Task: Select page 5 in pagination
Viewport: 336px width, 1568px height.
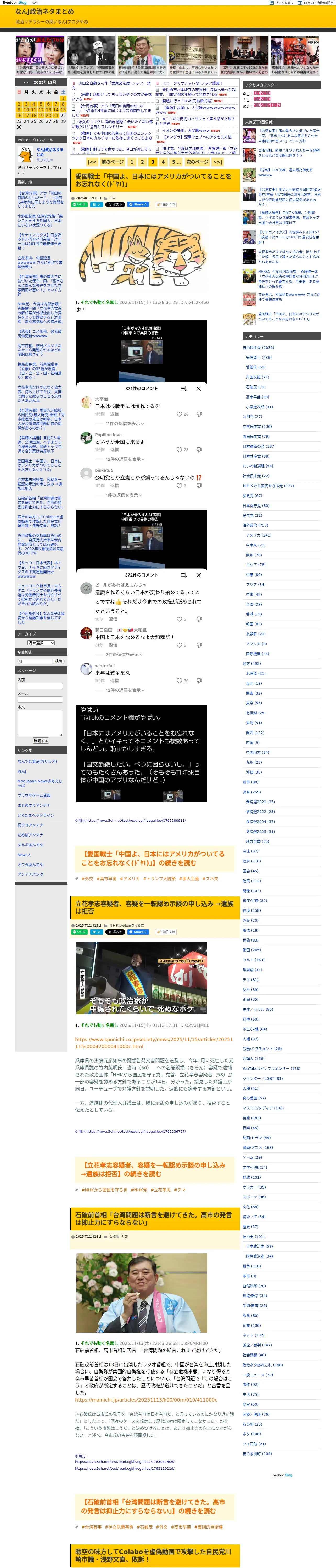Action: tap(176, 162)
